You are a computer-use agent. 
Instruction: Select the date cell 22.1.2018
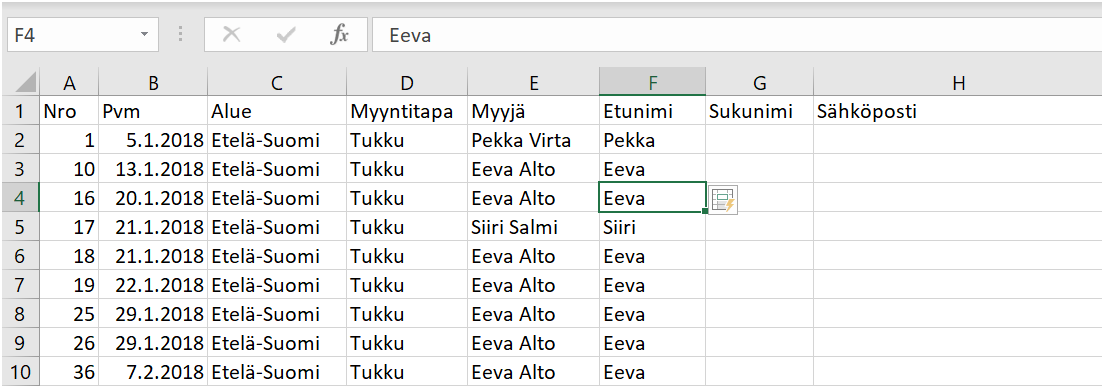(x=153, y=285)
